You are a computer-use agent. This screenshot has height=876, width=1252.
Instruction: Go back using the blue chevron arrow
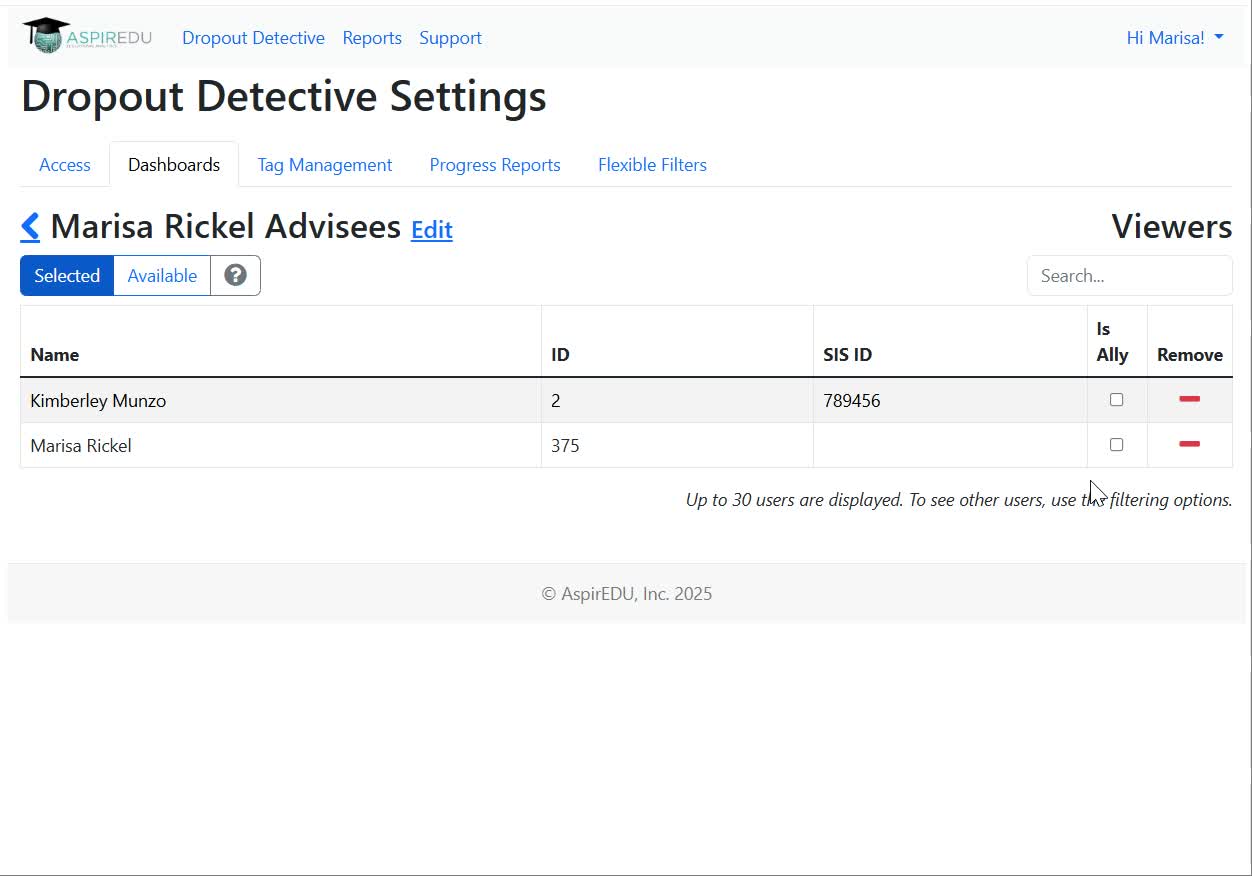pos(30,227)
